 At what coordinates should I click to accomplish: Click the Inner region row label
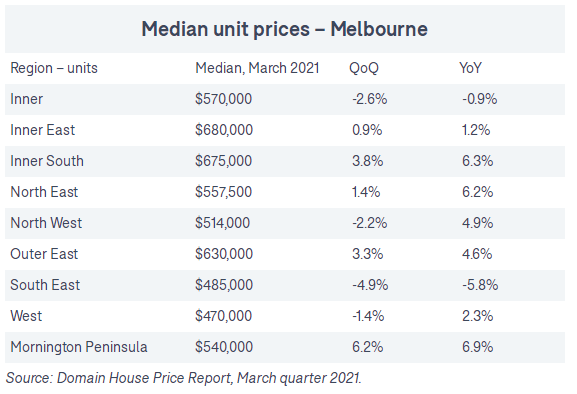pyautogui.click(x=26, y=99)
